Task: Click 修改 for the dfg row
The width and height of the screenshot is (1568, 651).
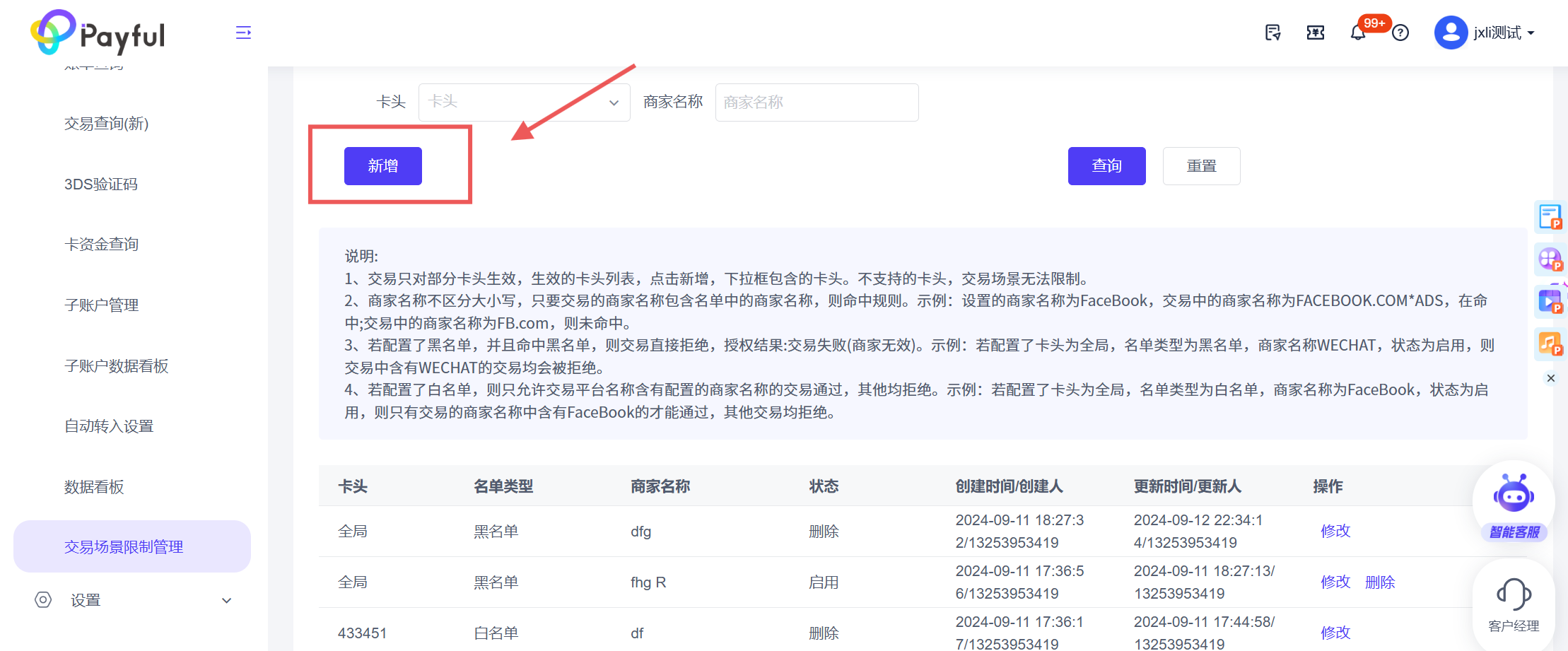Action: click(x=1335, y=531)
